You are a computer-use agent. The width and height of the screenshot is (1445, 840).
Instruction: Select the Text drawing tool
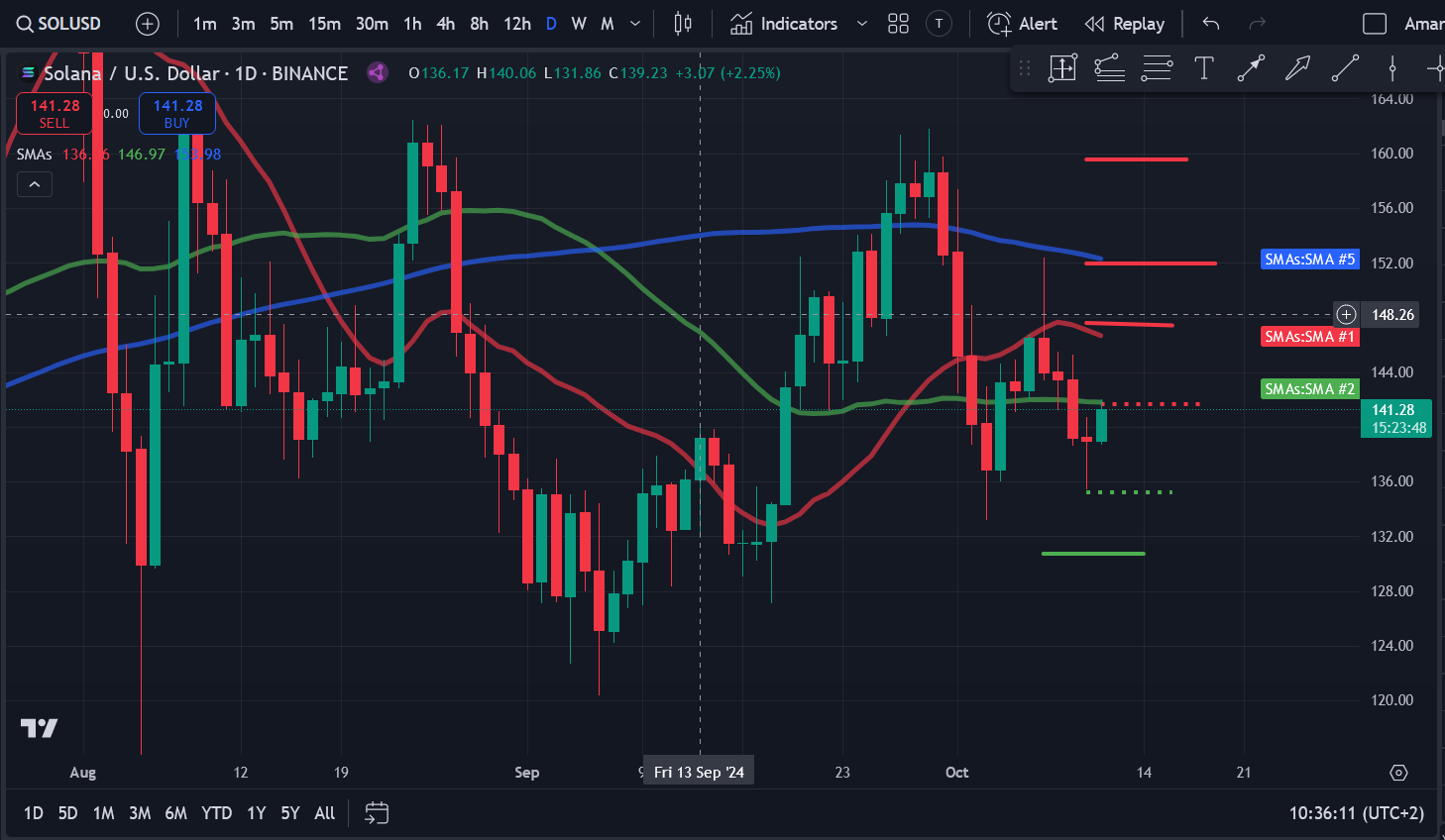pyautogui.click(x=1203, y=68)
